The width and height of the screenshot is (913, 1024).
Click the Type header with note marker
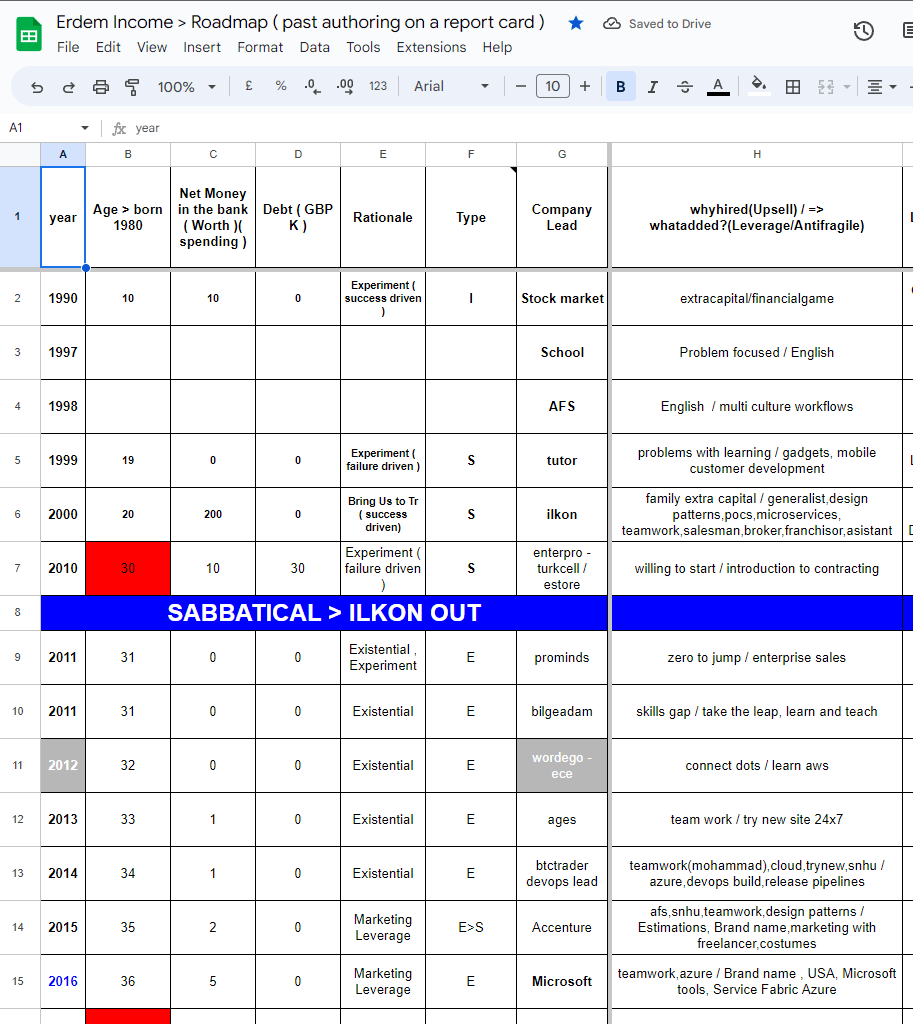471,217
